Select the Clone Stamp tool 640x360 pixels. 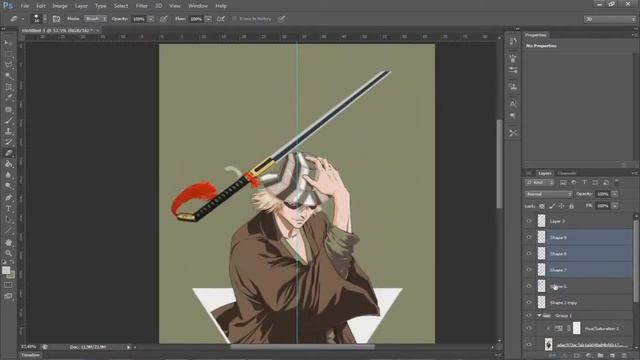pyautogui.click(x=8, y=131)
